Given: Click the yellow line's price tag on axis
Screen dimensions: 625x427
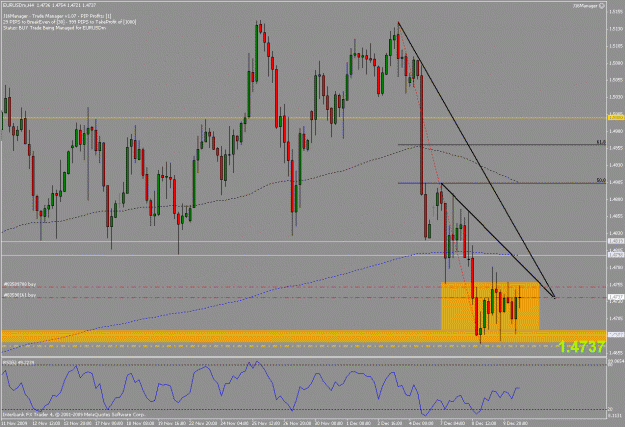Looking at the screenshot, I should tap(616, 118).
